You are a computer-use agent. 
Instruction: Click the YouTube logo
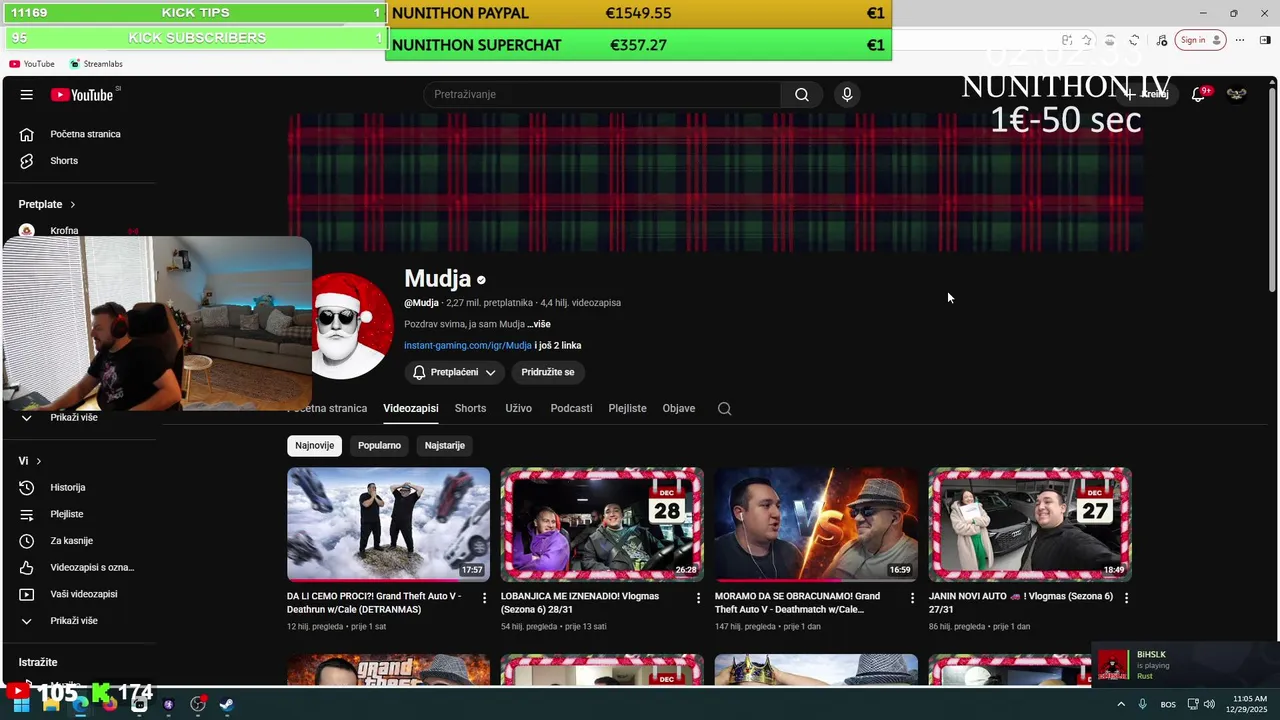pyautogui.click(x=82, y=94)
